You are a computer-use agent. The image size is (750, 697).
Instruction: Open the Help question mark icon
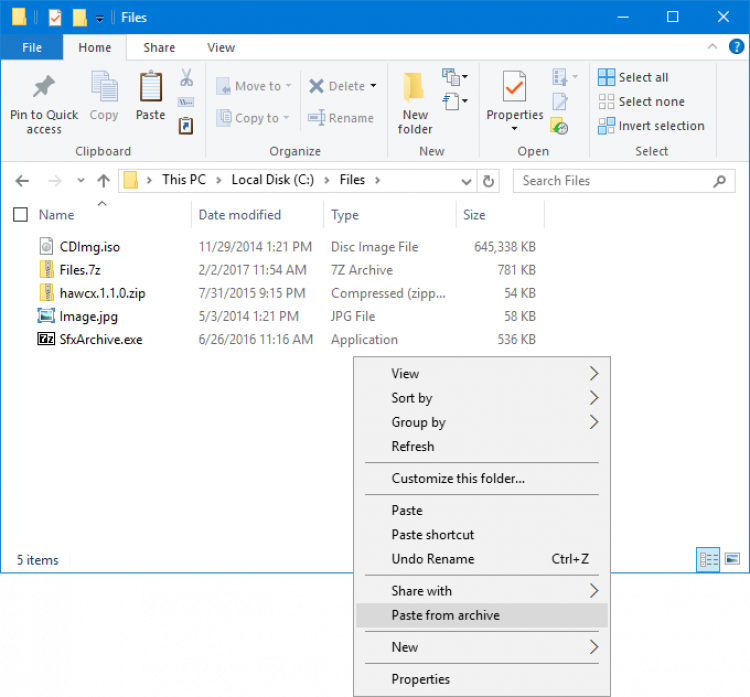736,47
